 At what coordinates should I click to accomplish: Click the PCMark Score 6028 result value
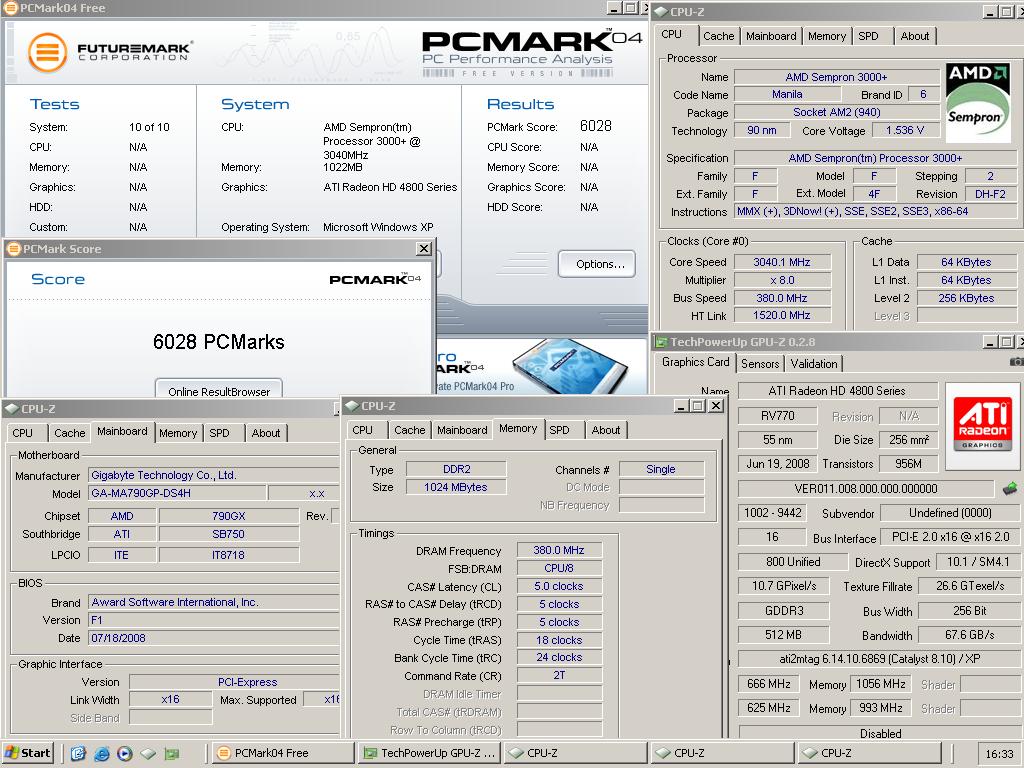click(x=596, y=126)
